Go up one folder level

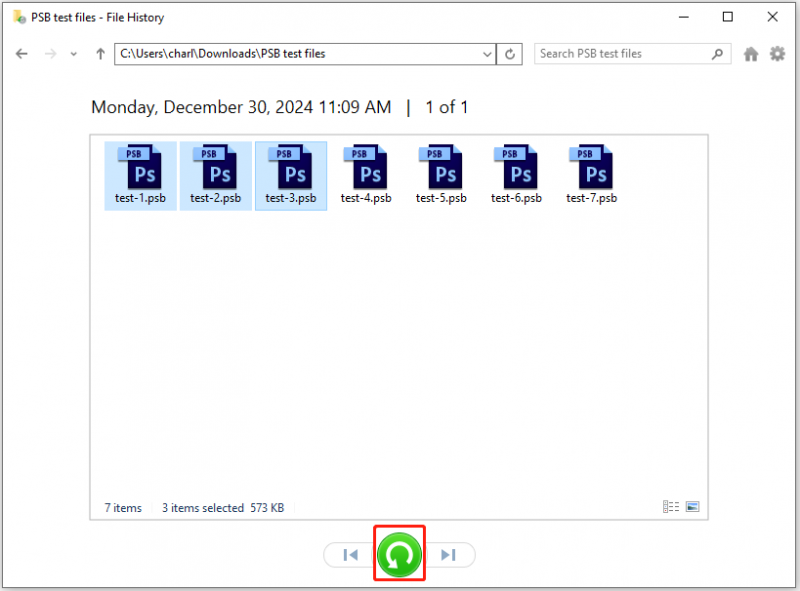pyautogui.click(x=101, y=54)
